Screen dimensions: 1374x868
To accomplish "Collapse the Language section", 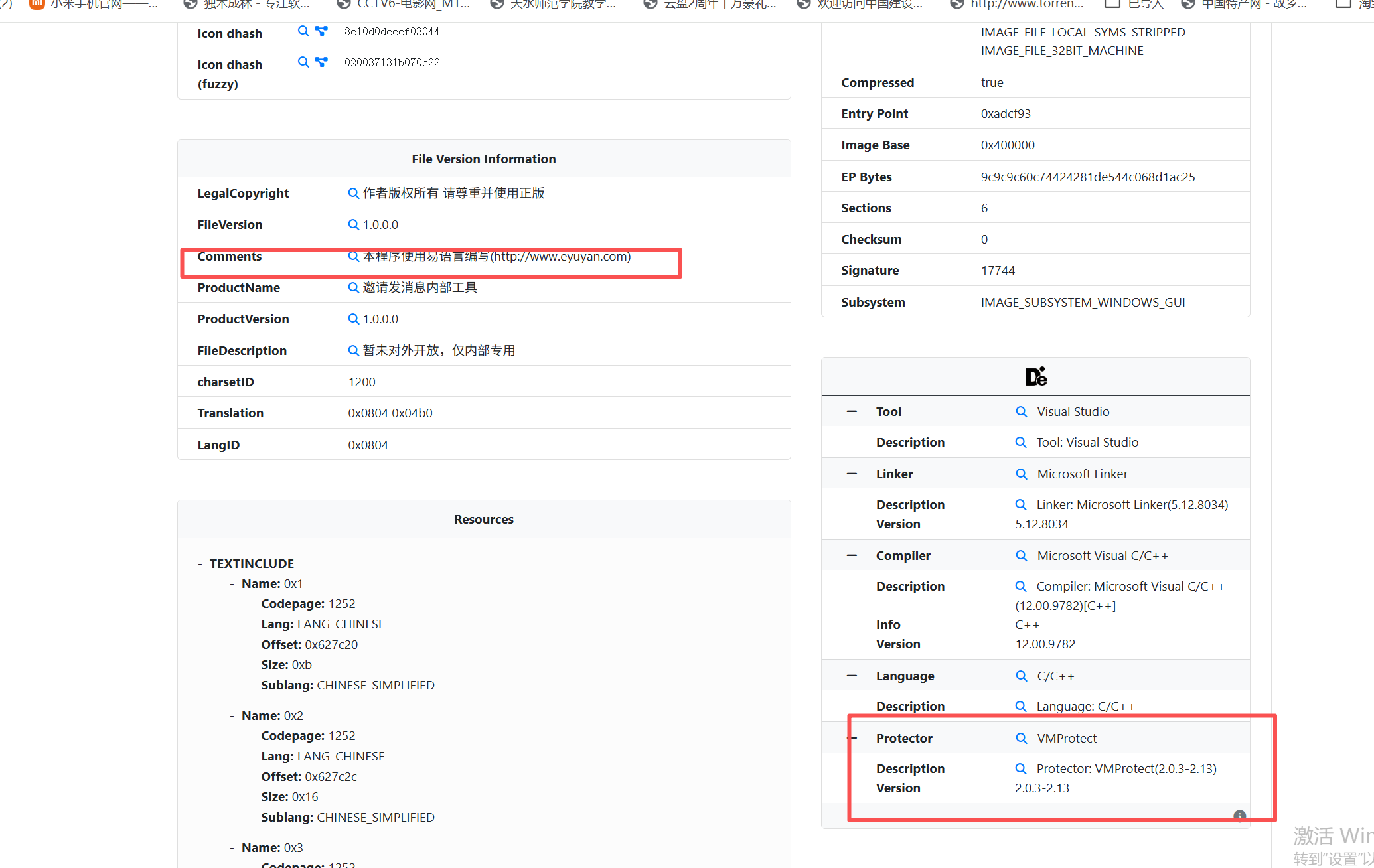I will point(852,676).
